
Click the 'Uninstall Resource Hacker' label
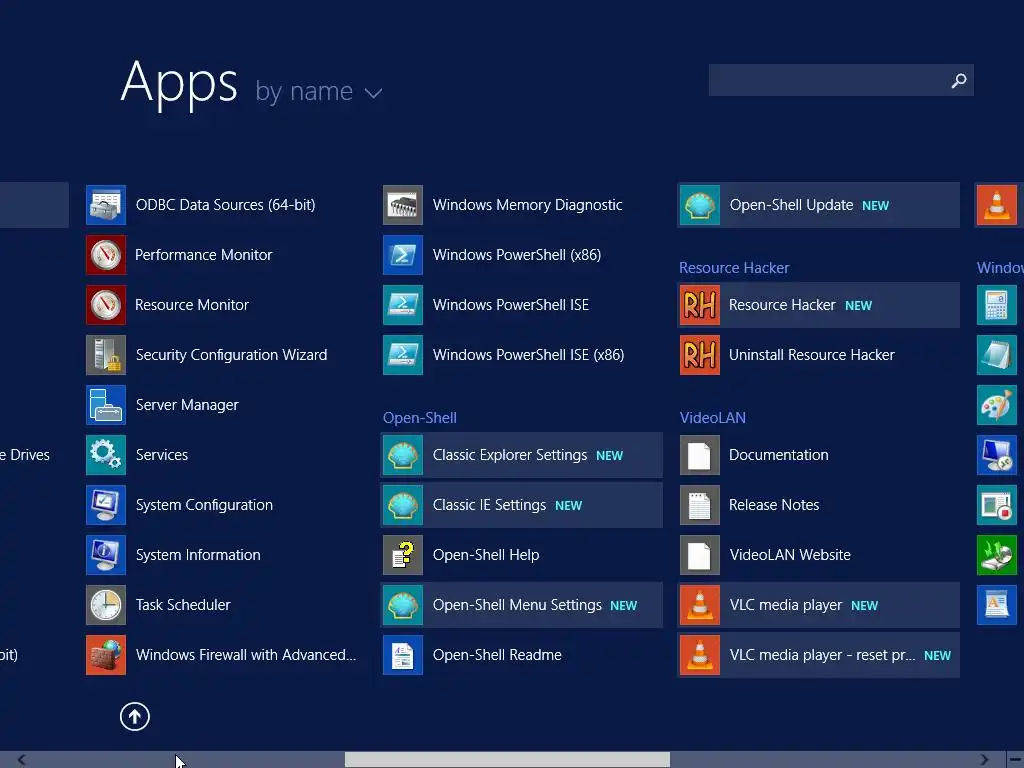[812, 355]
